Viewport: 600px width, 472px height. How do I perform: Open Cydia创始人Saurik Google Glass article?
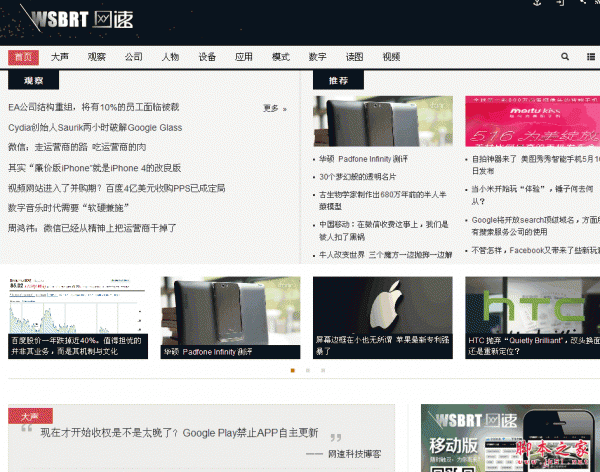tap(95, 127)
